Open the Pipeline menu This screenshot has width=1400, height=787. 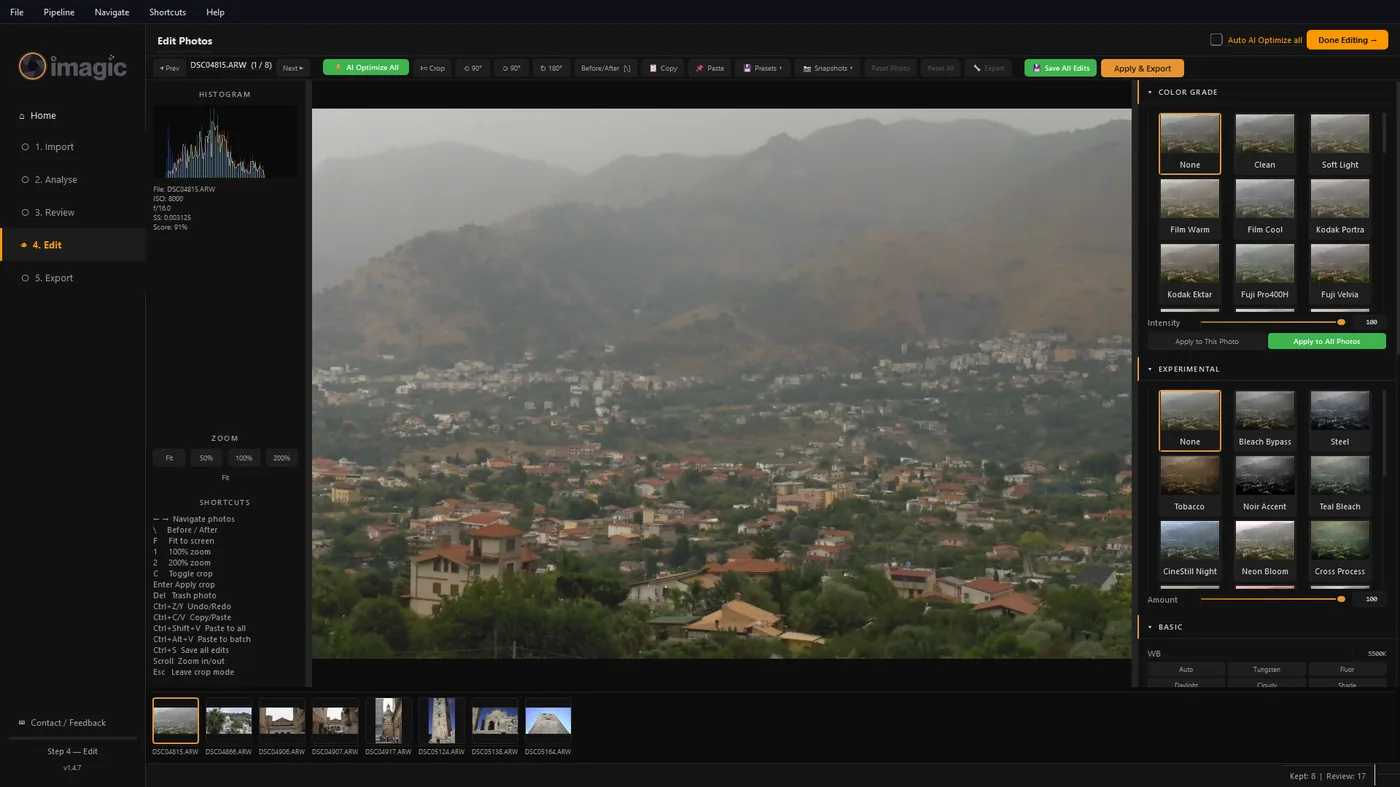point(59,12)
